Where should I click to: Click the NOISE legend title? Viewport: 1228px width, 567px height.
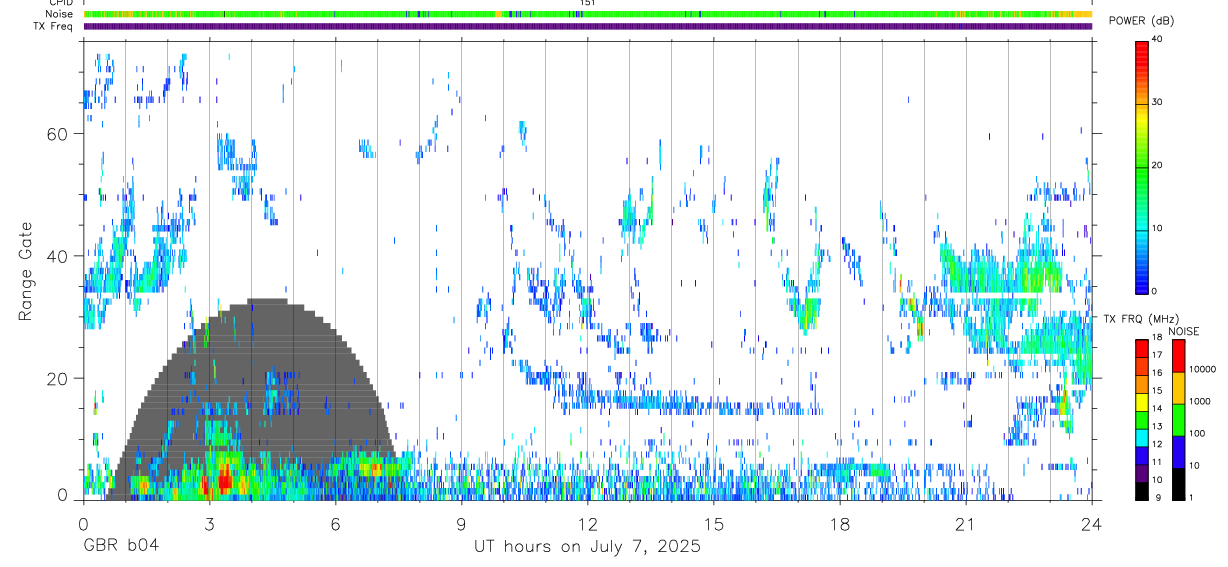coord(1185,331)
